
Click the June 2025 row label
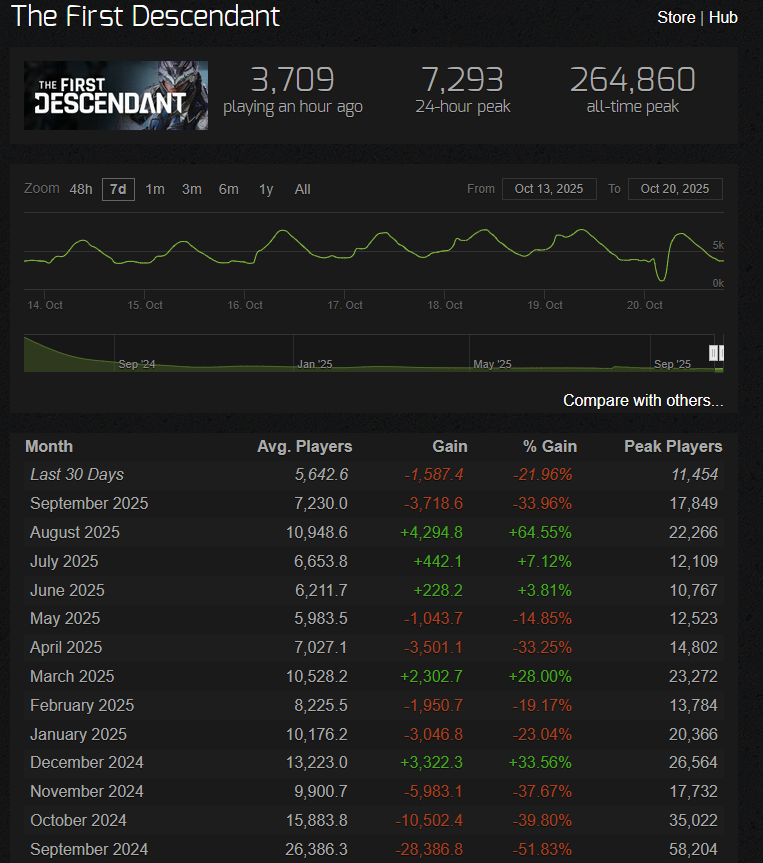pos(67,590)
